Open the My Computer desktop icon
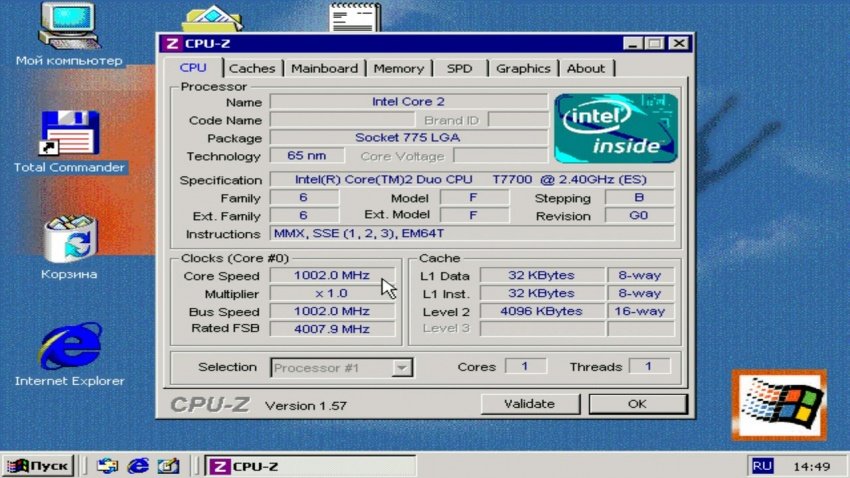This screenshot has width=850, height=478. tap(68, 27)
